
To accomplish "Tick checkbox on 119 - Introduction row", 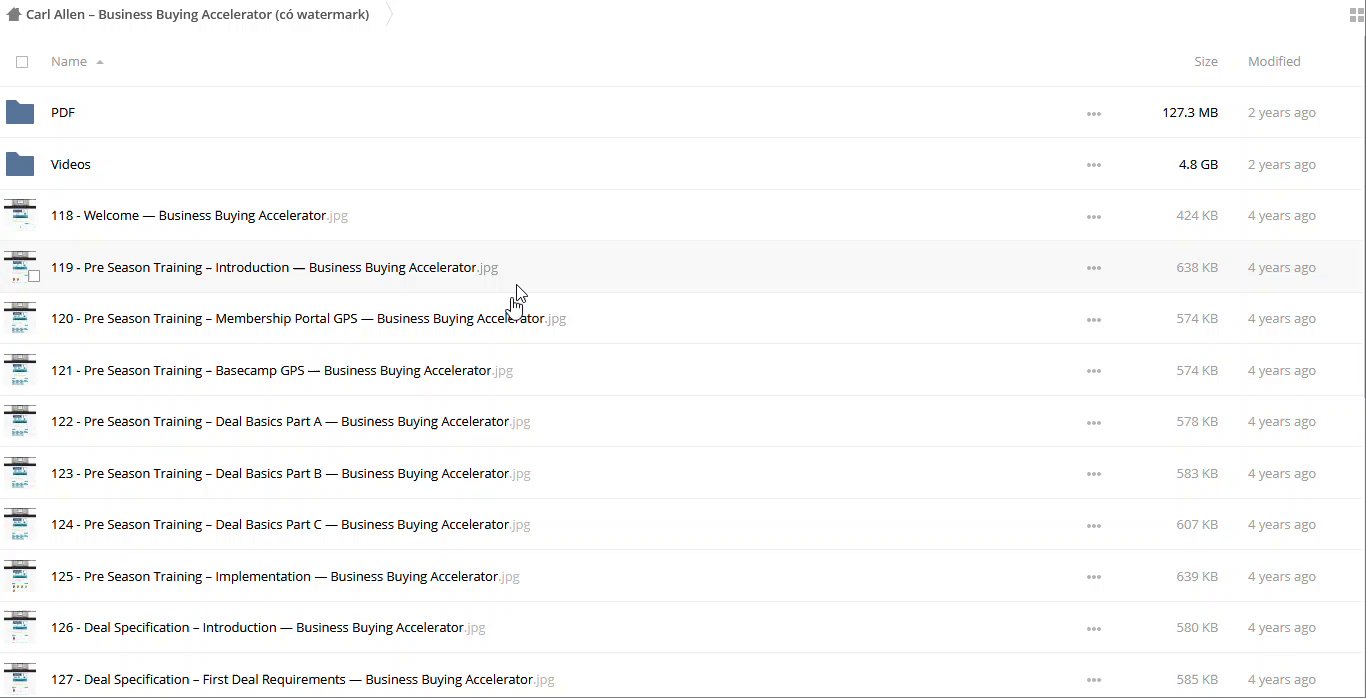I will (x=34, y=276).
